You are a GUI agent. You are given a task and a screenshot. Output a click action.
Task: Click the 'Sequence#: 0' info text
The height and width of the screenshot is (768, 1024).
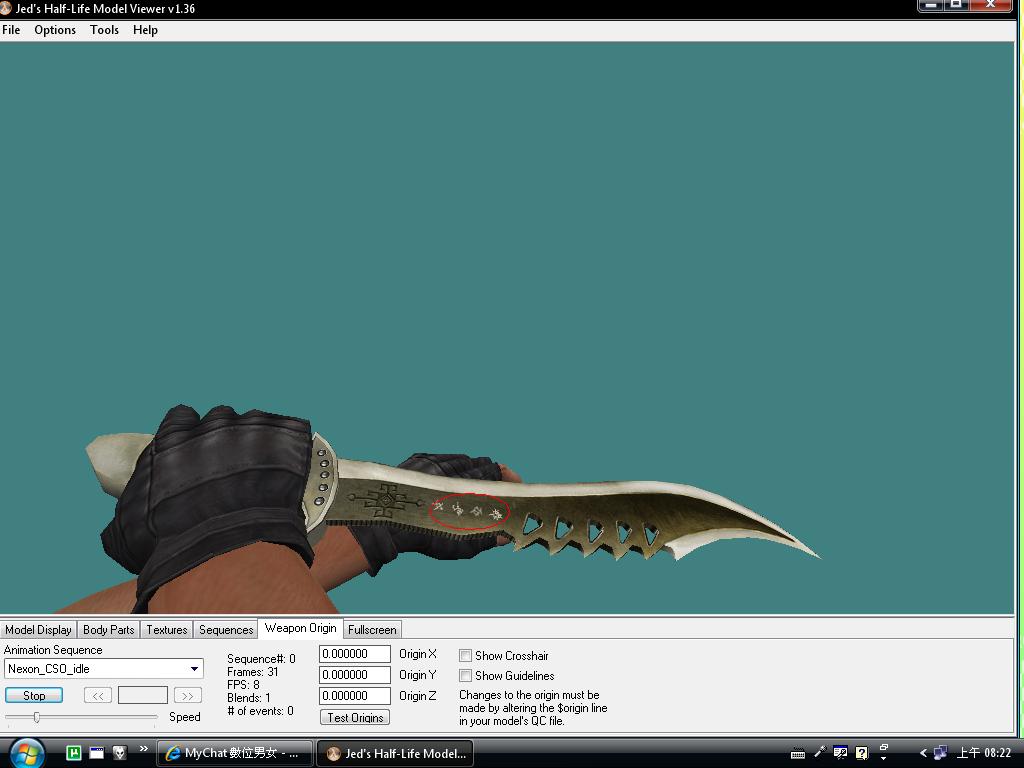[x=261, y=659]
